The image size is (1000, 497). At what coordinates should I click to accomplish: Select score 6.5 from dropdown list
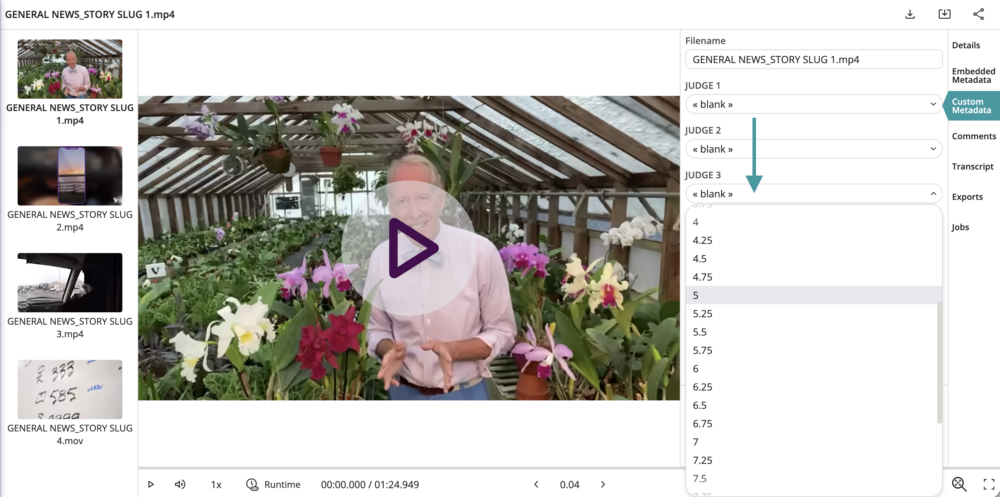(812, 405)
